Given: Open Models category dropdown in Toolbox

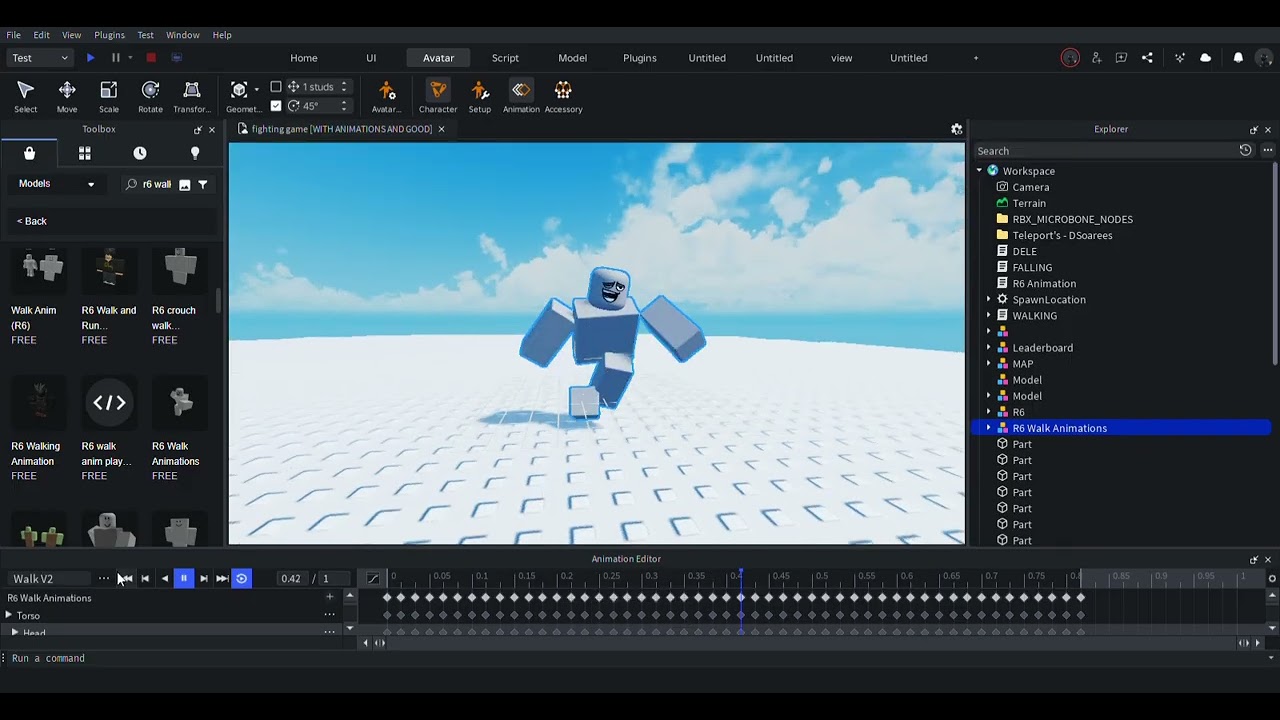Looking at the screenshot, I should click(56, 184).
